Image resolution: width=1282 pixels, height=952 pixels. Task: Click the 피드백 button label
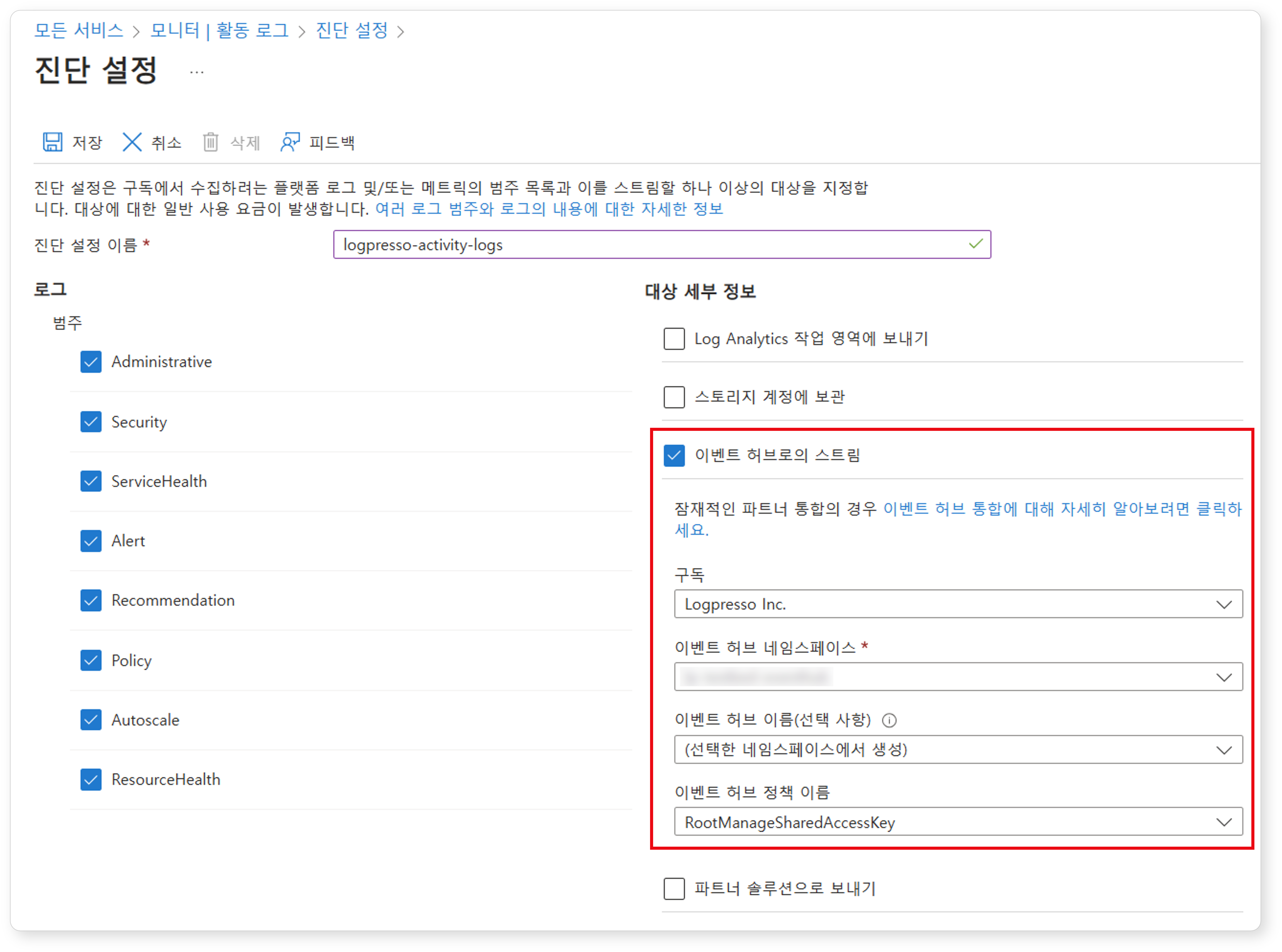tap(332, 142)
